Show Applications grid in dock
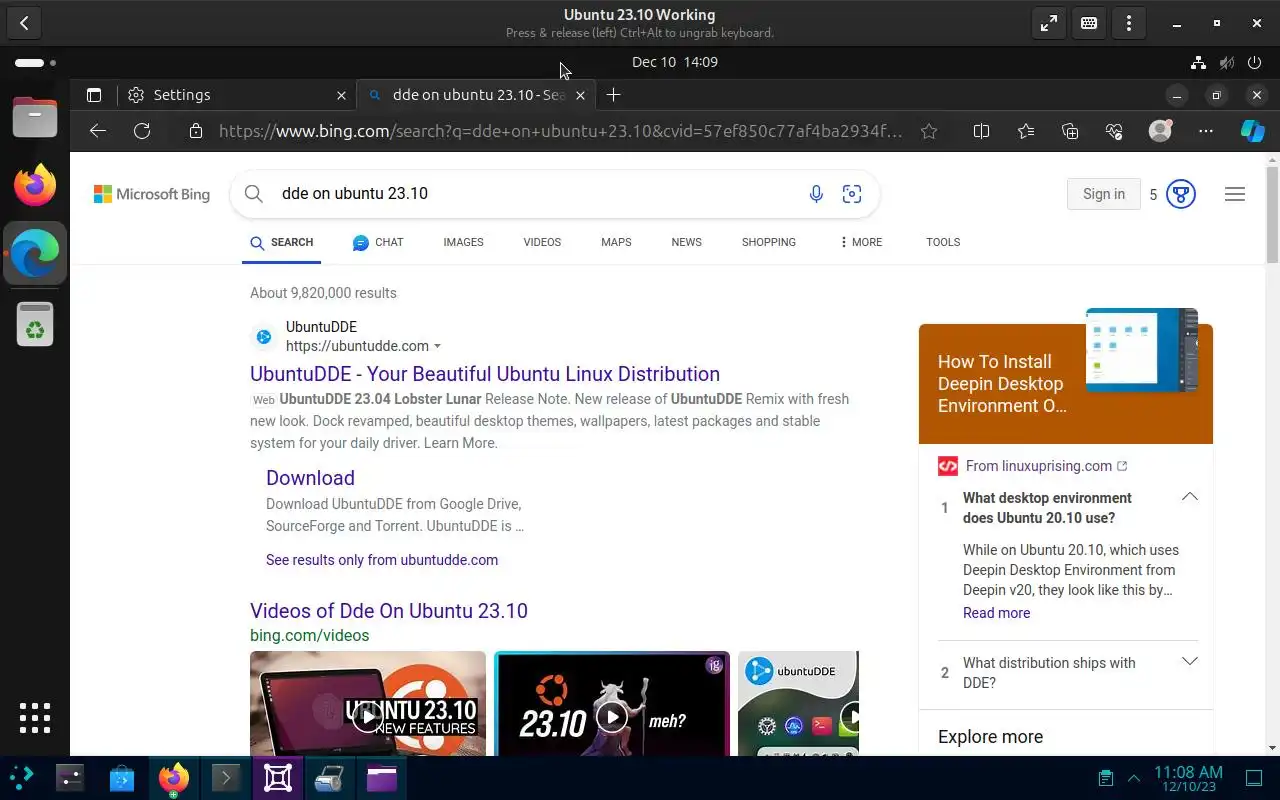This screenshot has height=800, width=1280. click(35, 718)
